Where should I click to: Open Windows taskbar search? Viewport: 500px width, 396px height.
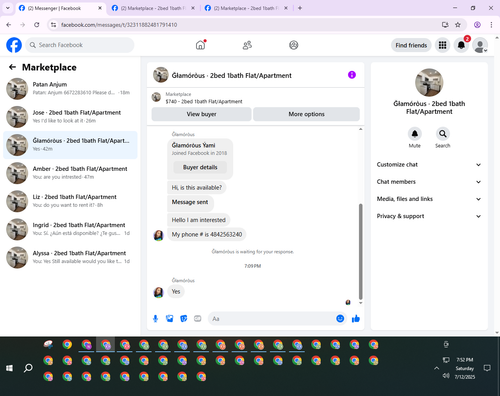[x=28, y=368]
